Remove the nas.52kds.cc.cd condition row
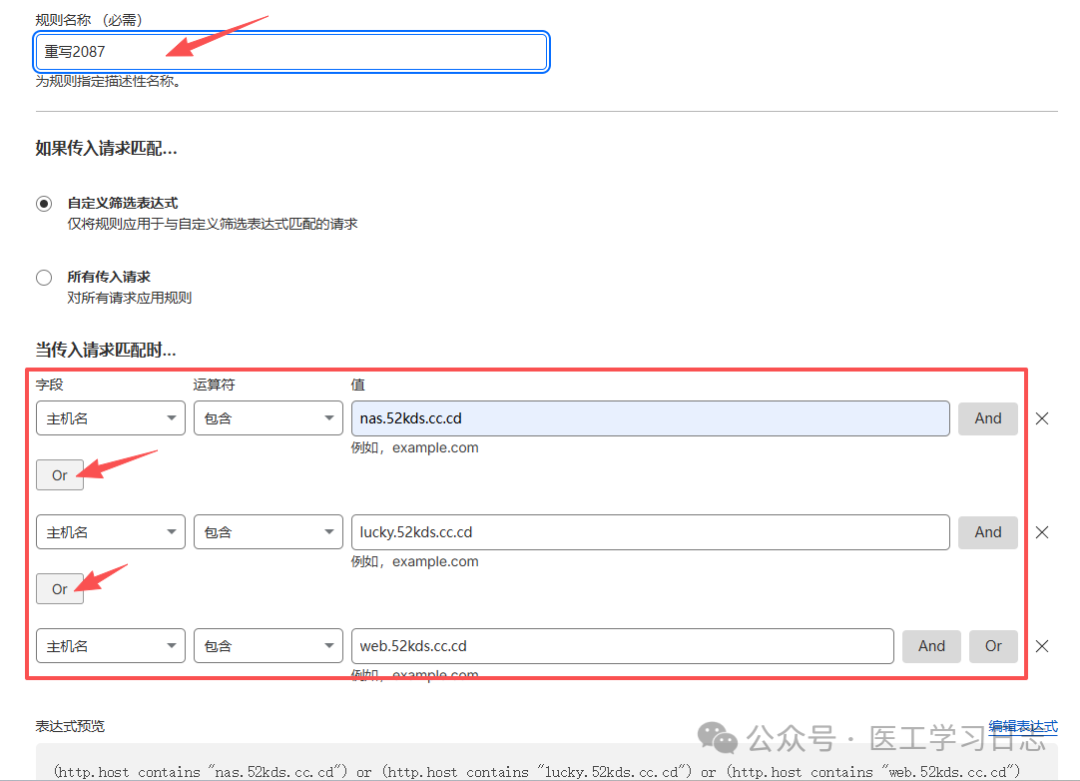The width and height of the screenshot is (1080, 781). pos(1041,419)
